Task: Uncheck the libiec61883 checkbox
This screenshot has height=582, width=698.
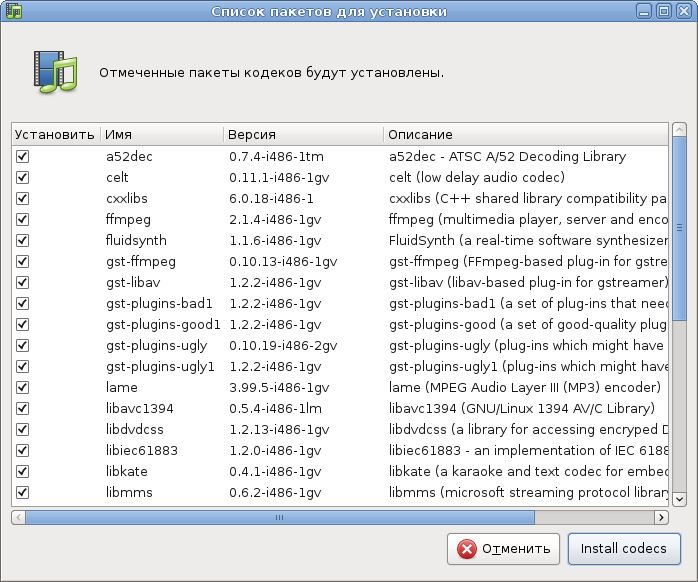Action: 22,450
